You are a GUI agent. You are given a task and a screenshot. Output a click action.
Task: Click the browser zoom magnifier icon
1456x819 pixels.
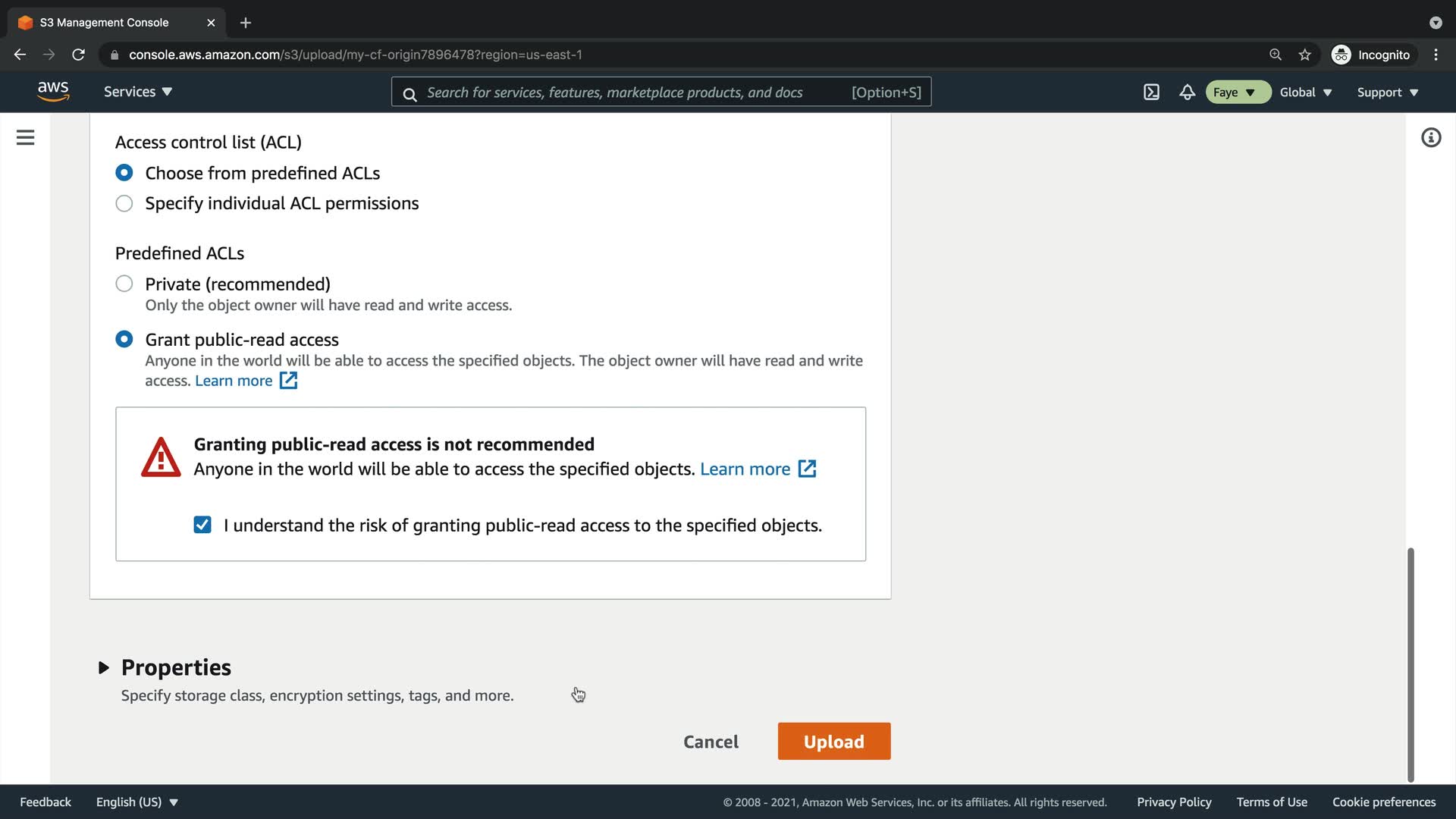point(1275,55)
